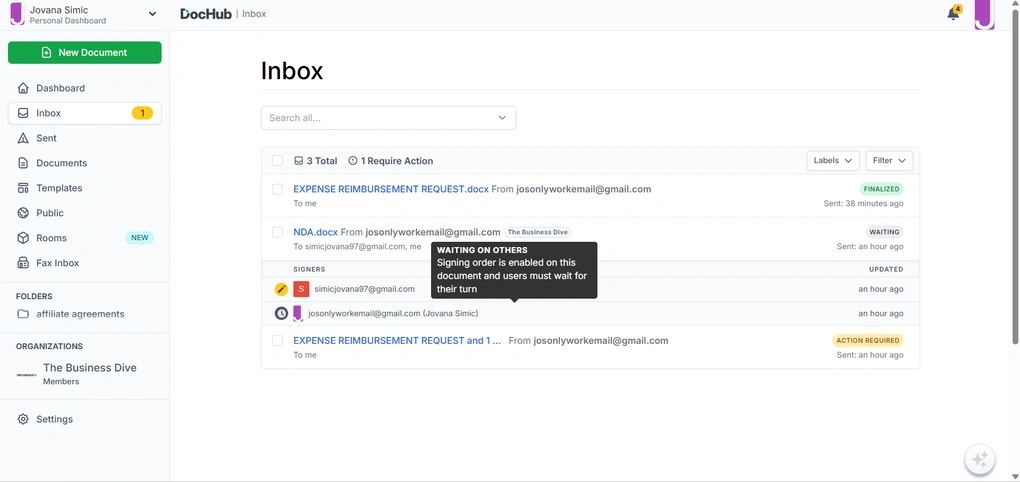The width and height of the screenshot is (1020, 482).
Task: Open Fax Inbox in the sidebar
Action: pyautogui.click(x=85, y=263)
